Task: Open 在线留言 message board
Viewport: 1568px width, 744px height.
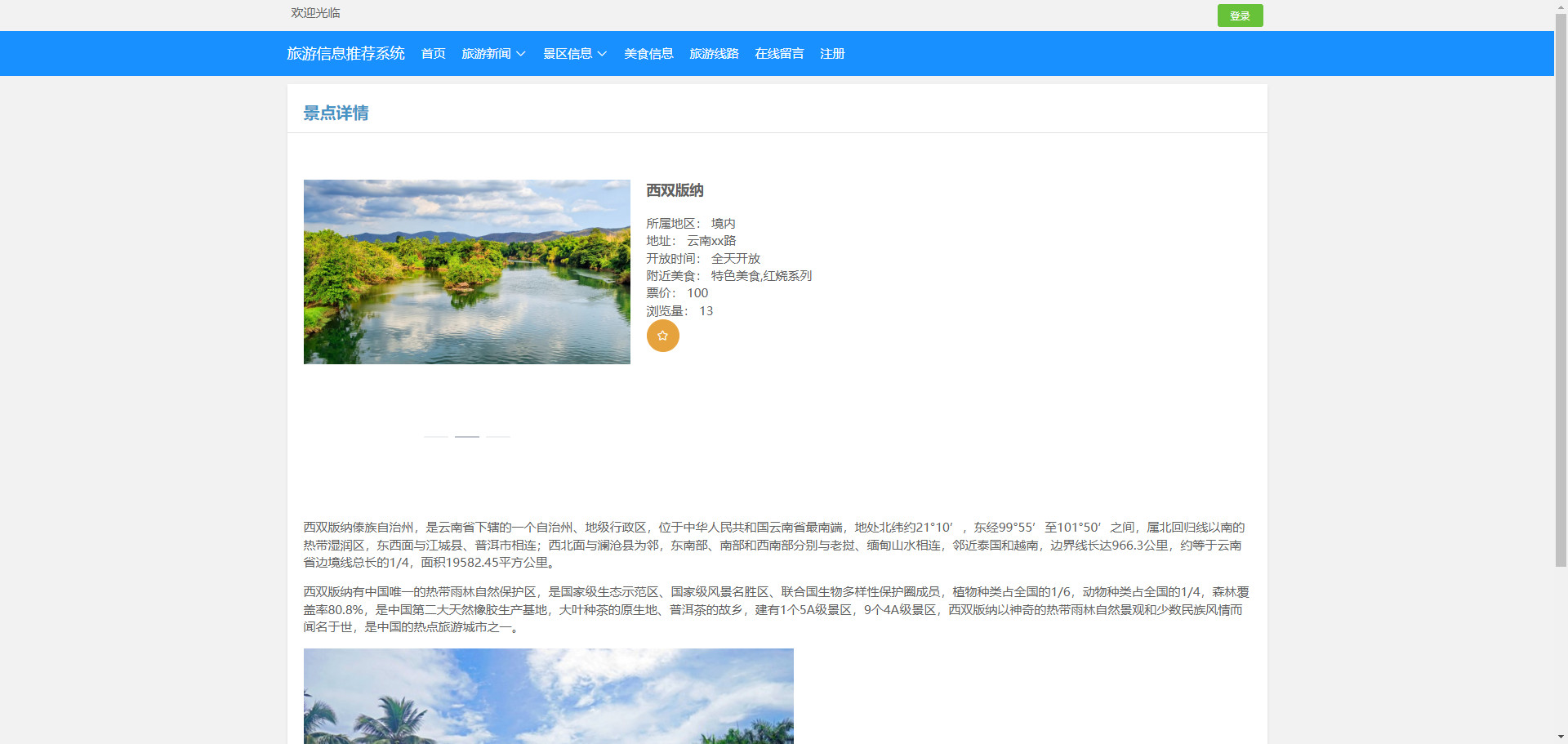Action: click(x=779, y=54)
